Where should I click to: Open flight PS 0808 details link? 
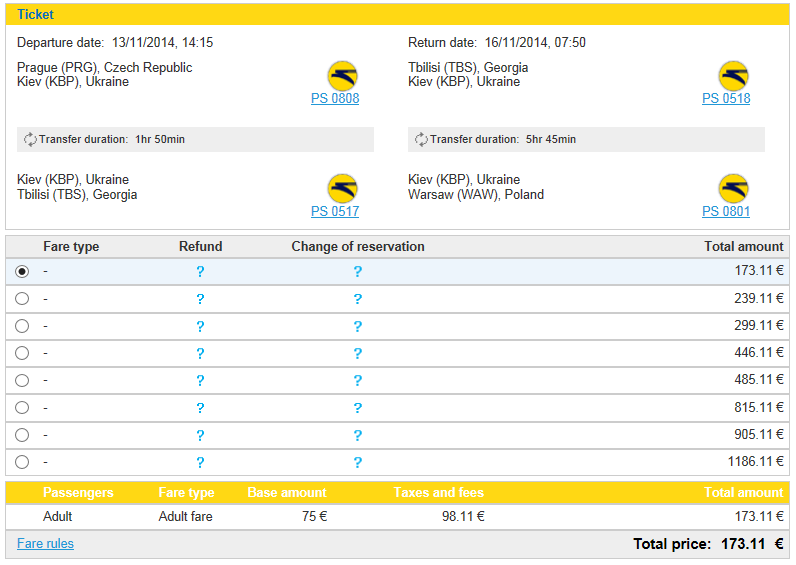point(335,98)
